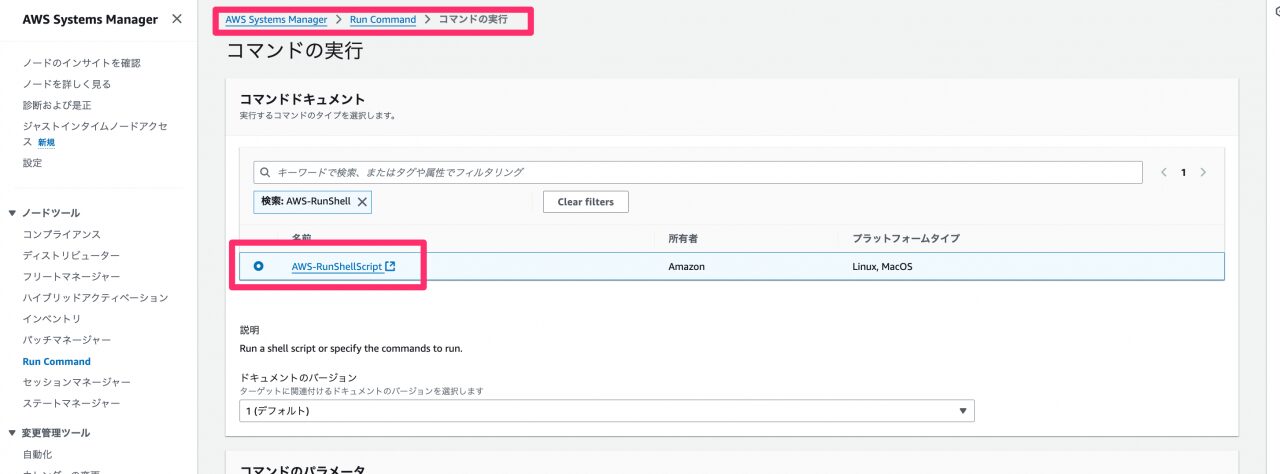Collapse the ノードツール section

point(12,213)
